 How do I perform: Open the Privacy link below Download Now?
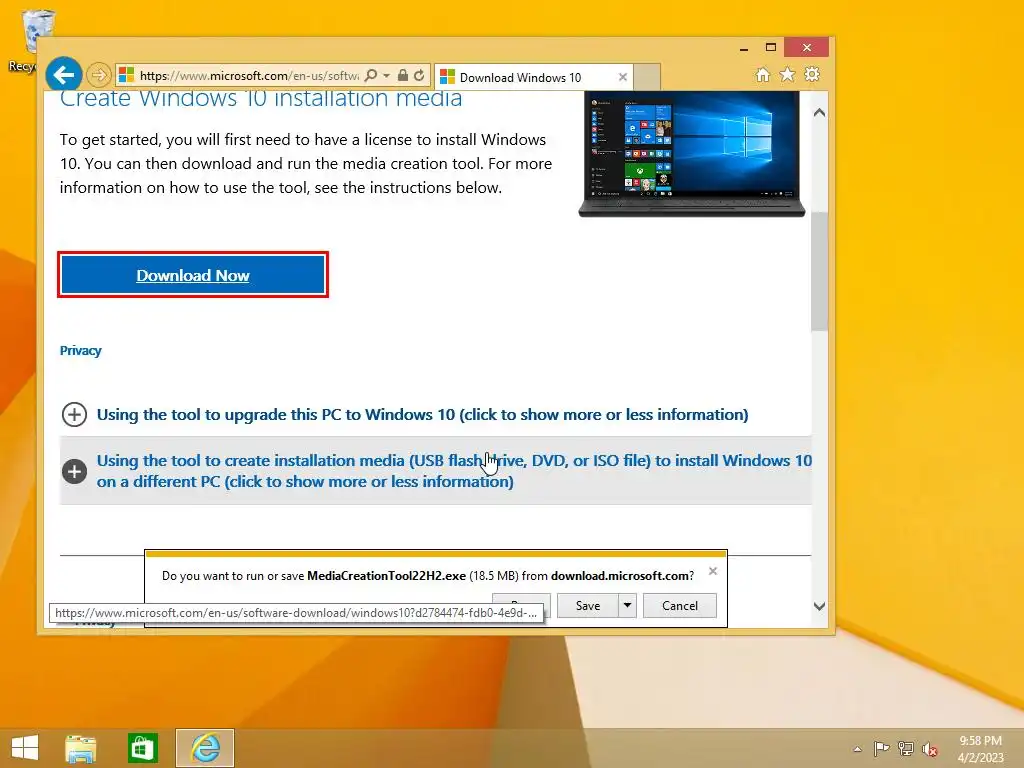80,351
